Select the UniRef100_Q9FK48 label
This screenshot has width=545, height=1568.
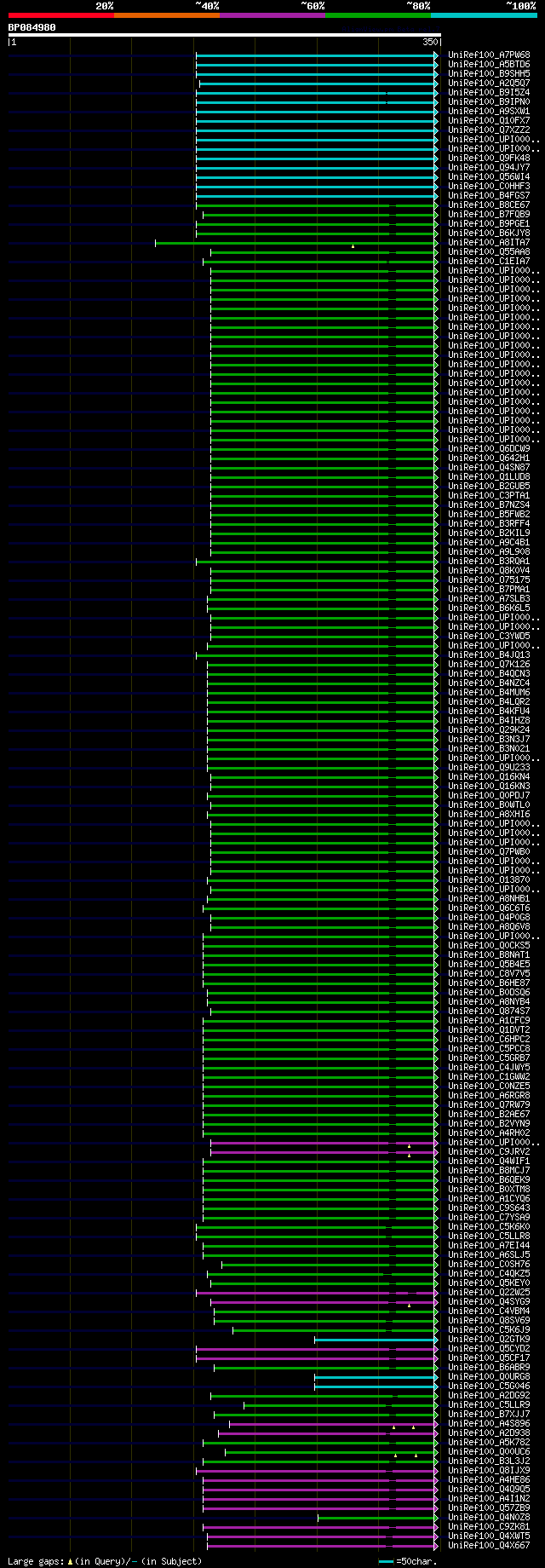(x=489, y=159)
